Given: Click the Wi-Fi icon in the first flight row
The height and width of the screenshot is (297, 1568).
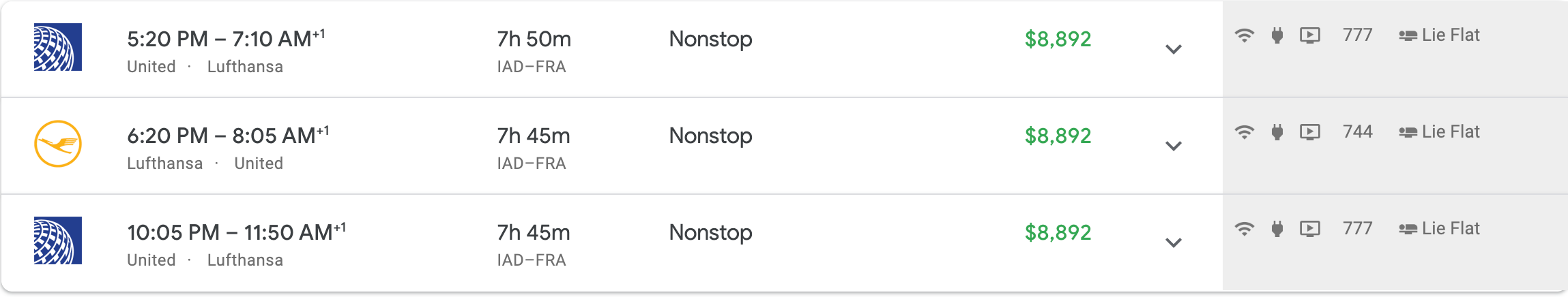Looking at the screenshot, I should coord(1245,35).
